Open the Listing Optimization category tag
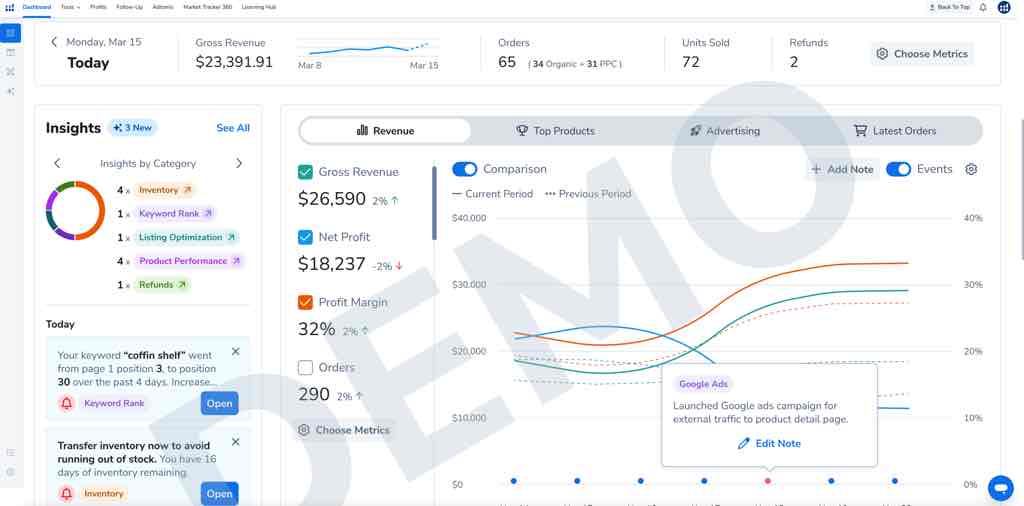 (186, 238)
